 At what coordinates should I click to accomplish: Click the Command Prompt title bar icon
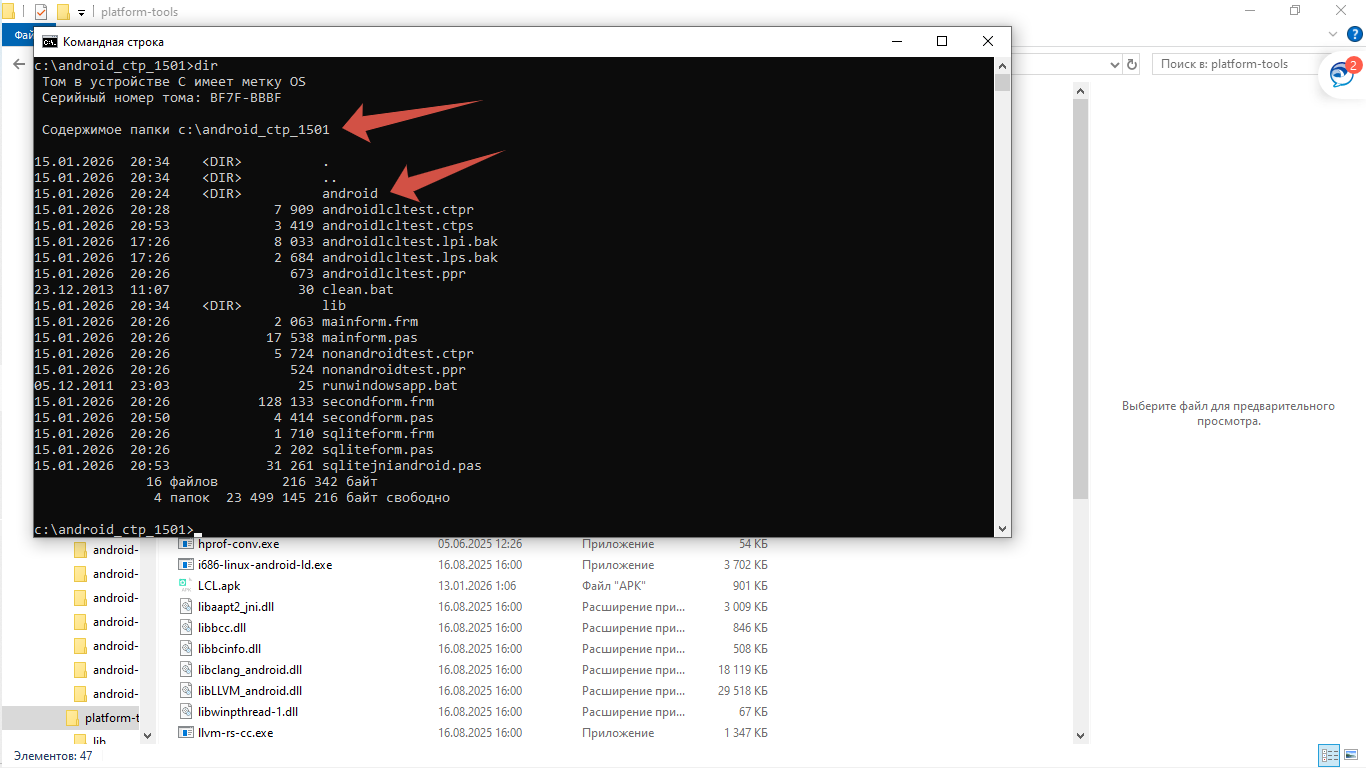pyautogui.click(x=49, y=42)
